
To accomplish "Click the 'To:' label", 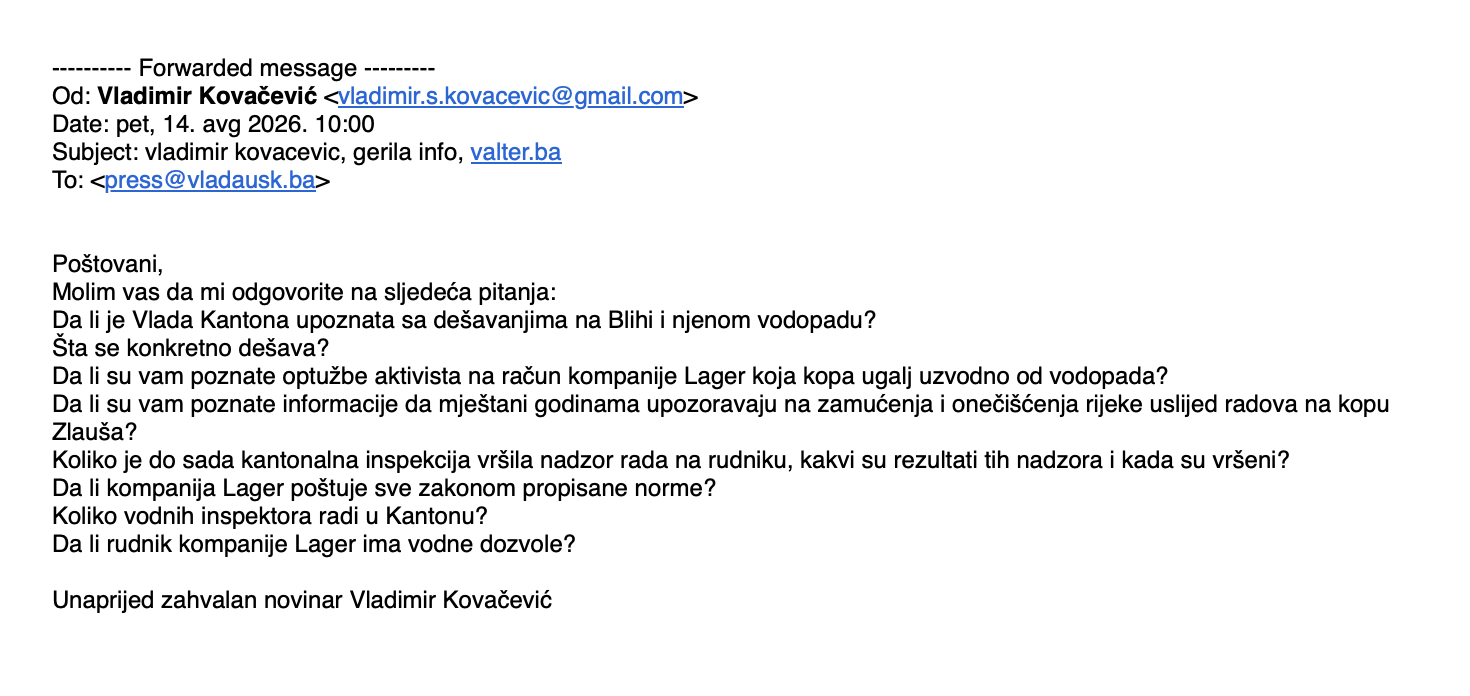I will click(x=68, y=181).
